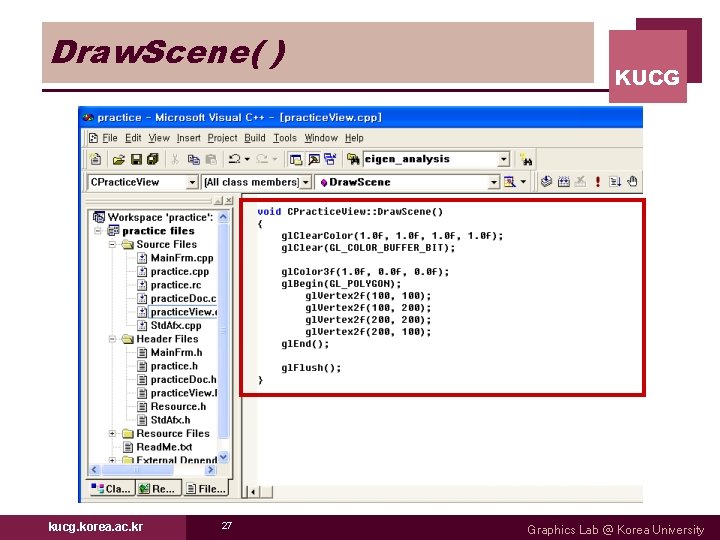Click the Compile toolbar icon
This screenshot has height=540, width=720.
[546, 181]
